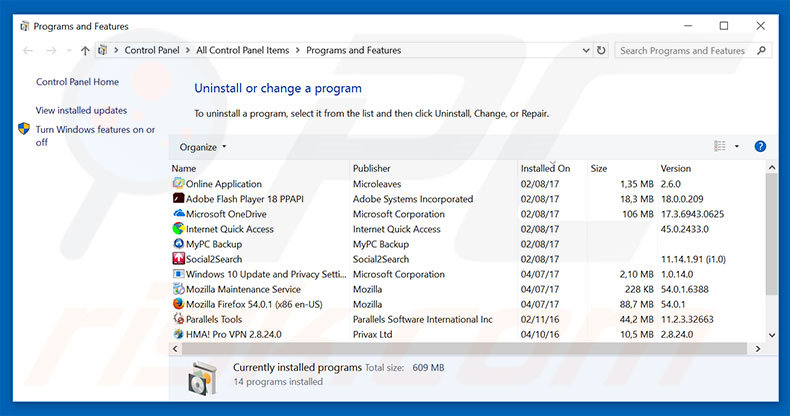Click the Back navigation arrow
The height and width of the screenshot is (416, 790).
click(x=28, y=50)
